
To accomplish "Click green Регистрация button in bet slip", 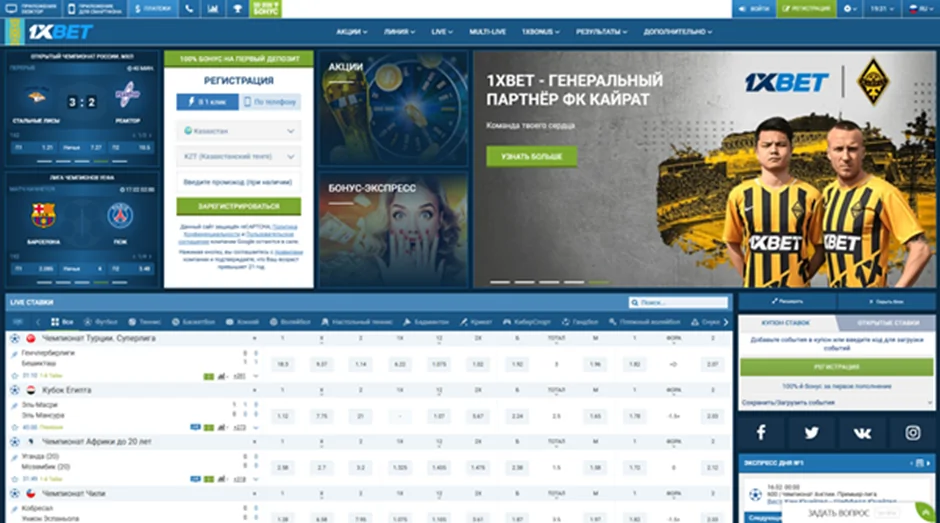I will point(837,366).
